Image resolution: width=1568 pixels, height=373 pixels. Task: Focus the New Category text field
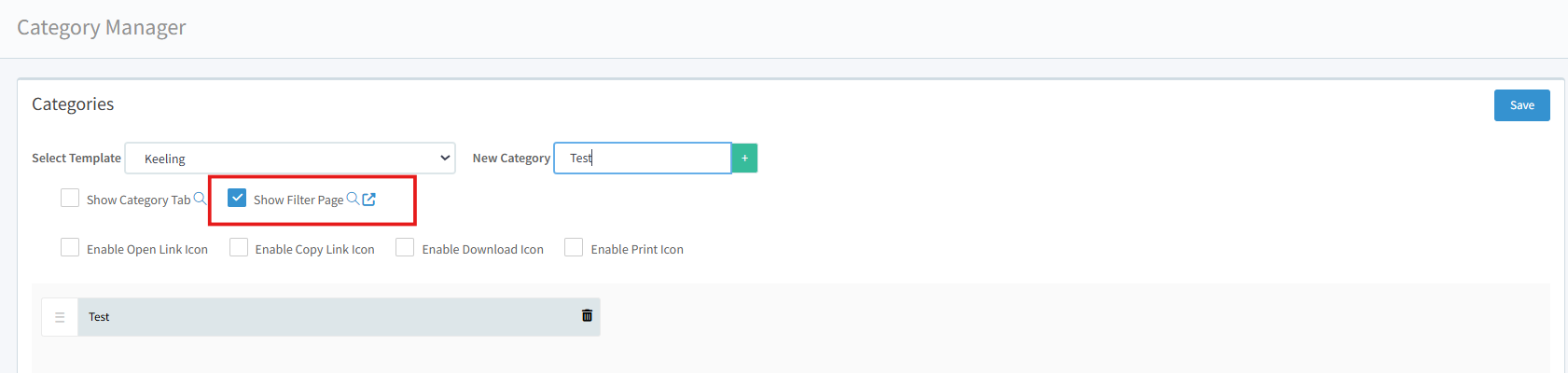(643, 159)
